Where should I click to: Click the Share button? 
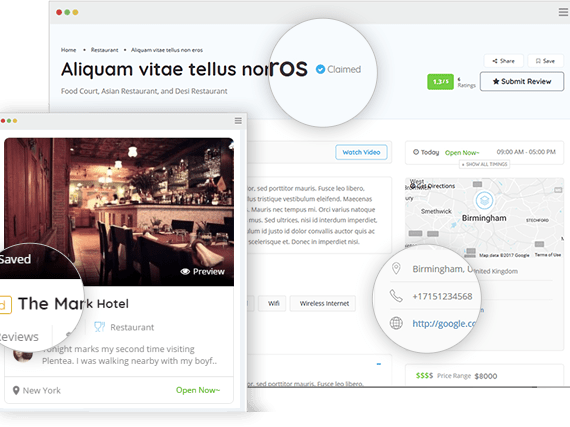coord(503,61)
